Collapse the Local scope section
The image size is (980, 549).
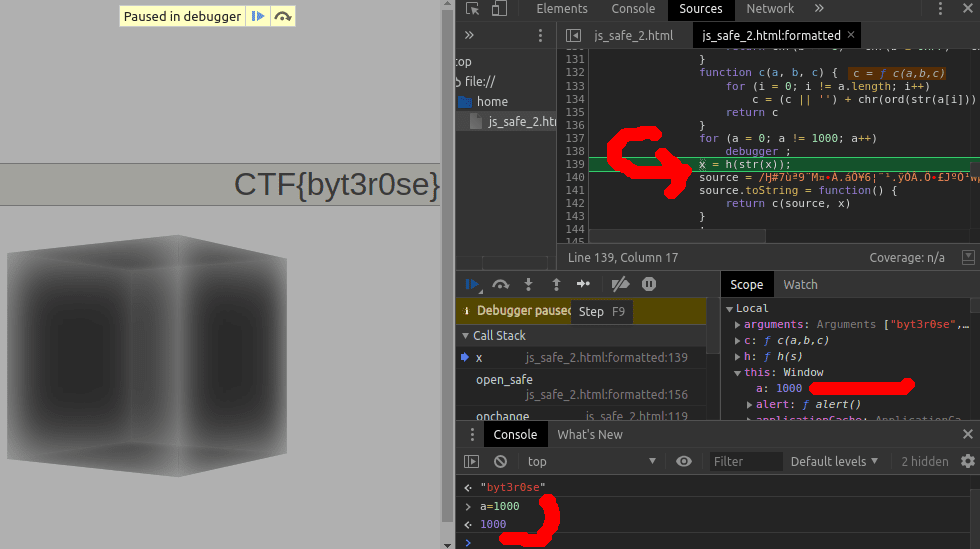[729, 308]
